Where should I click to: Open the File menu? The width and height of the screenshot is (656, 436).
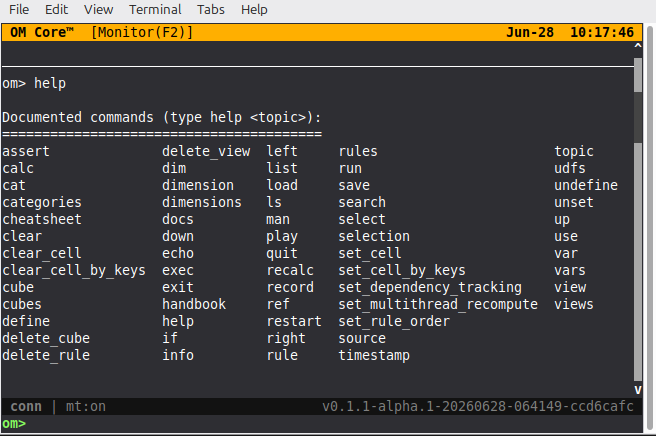[x=19, y=9]
